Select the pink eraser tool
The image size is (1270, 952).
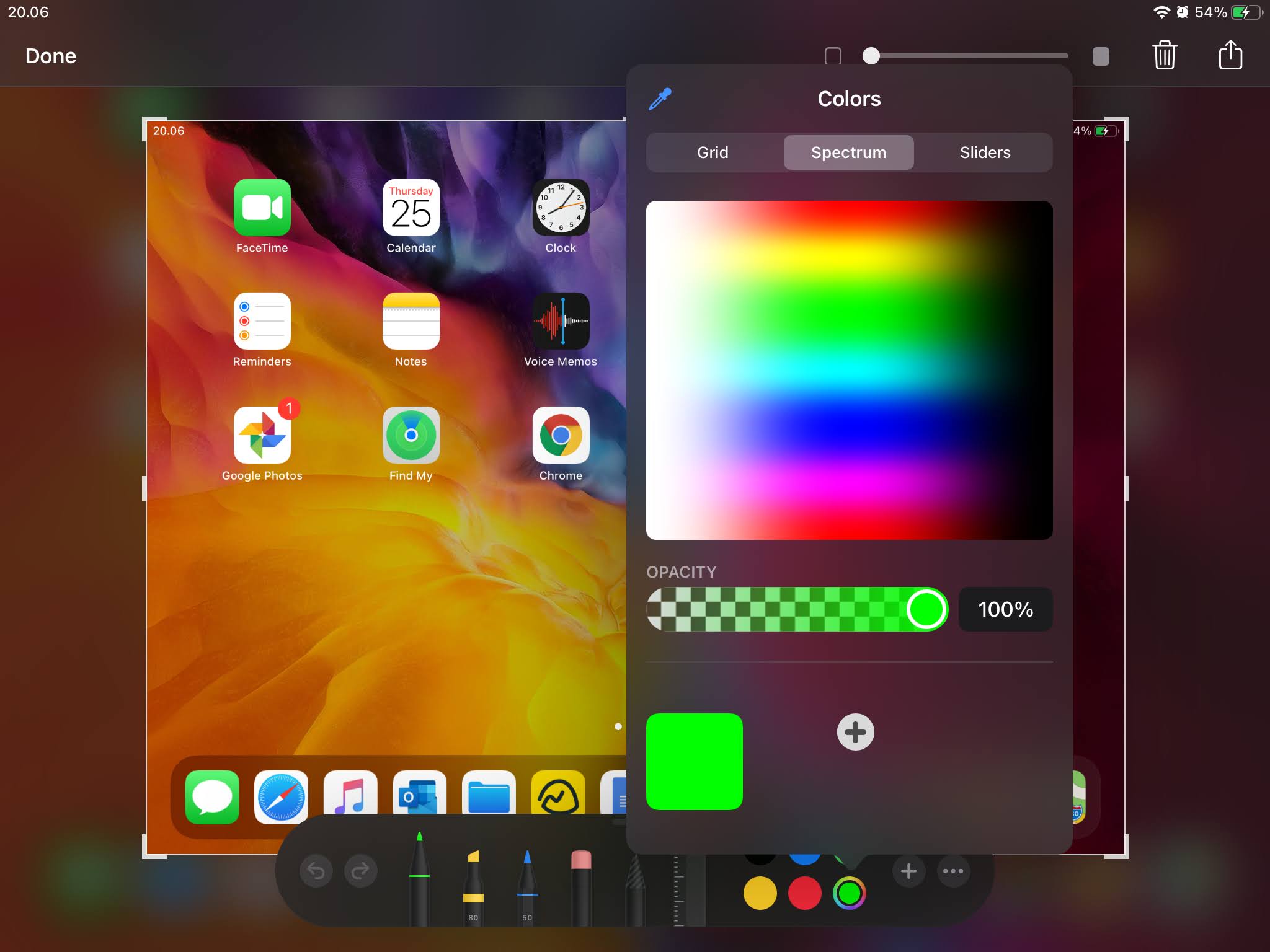[x=580, y=884]
